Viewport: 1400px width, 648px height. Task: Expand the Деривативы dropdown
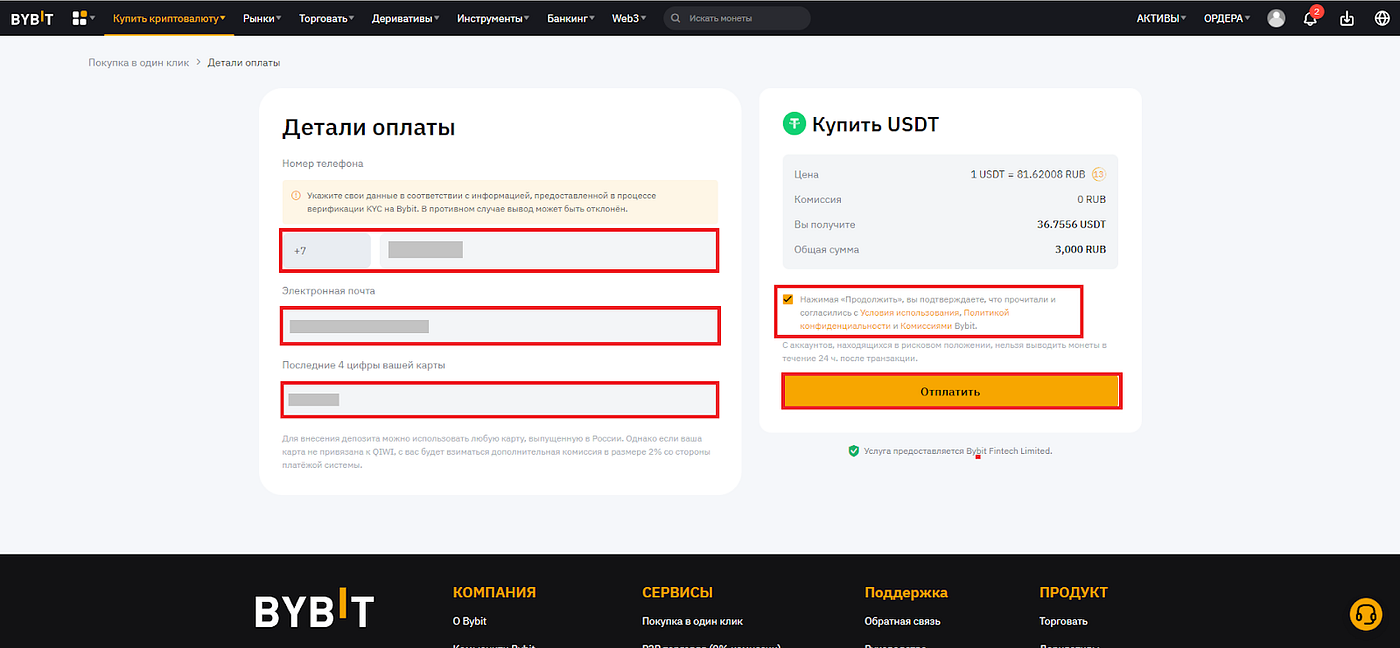[405, 18]
